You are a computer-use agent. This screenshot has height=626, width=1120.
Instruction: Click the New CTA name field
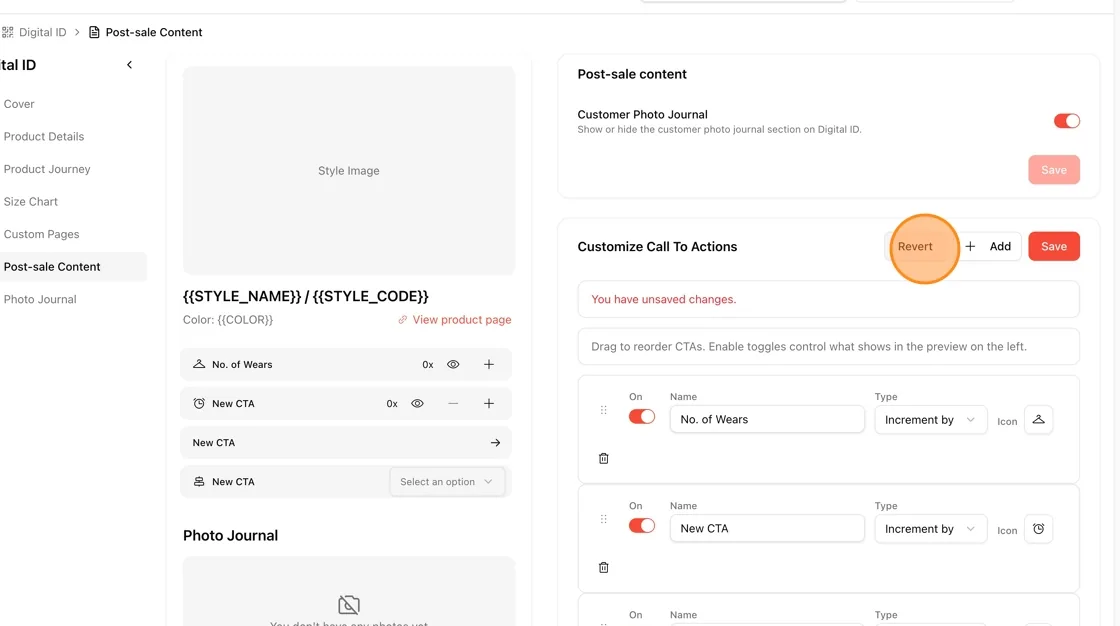767,529
